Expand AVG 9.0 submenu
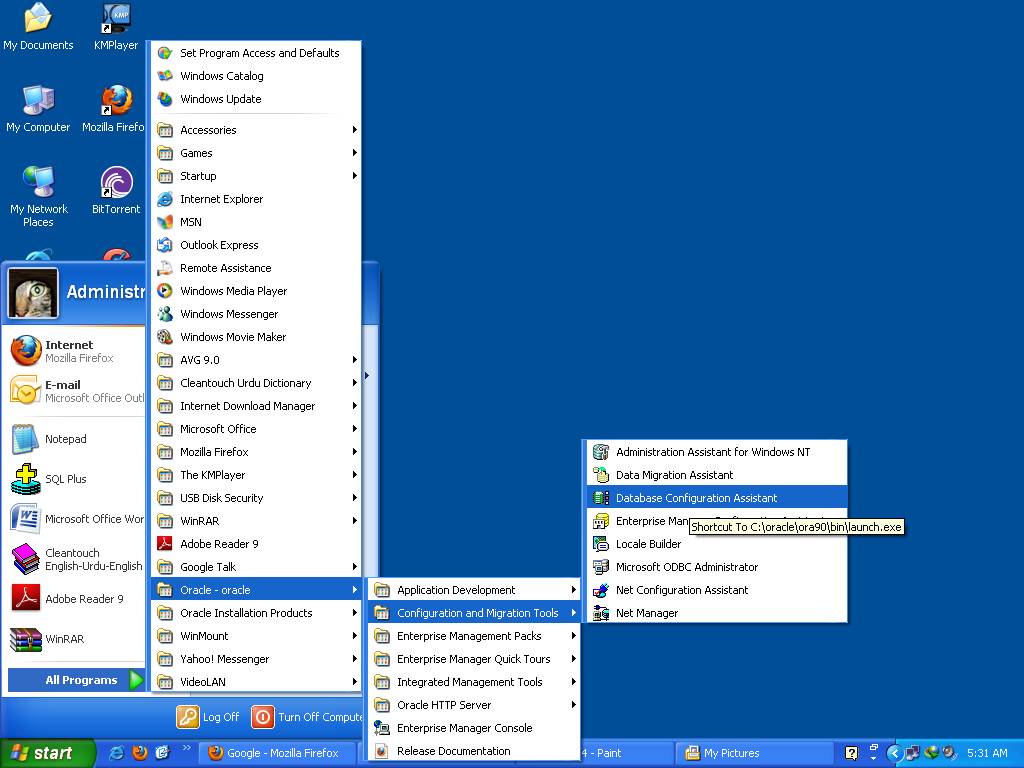 tap(256, 360)
